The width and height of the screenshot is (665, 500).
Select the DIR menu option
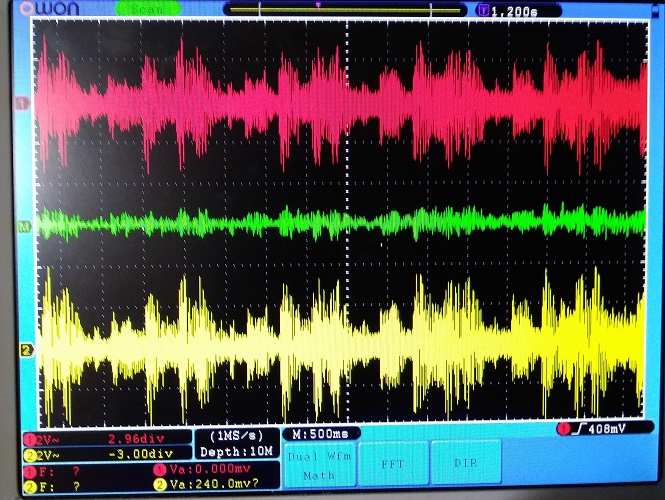[x=465, y=465]
